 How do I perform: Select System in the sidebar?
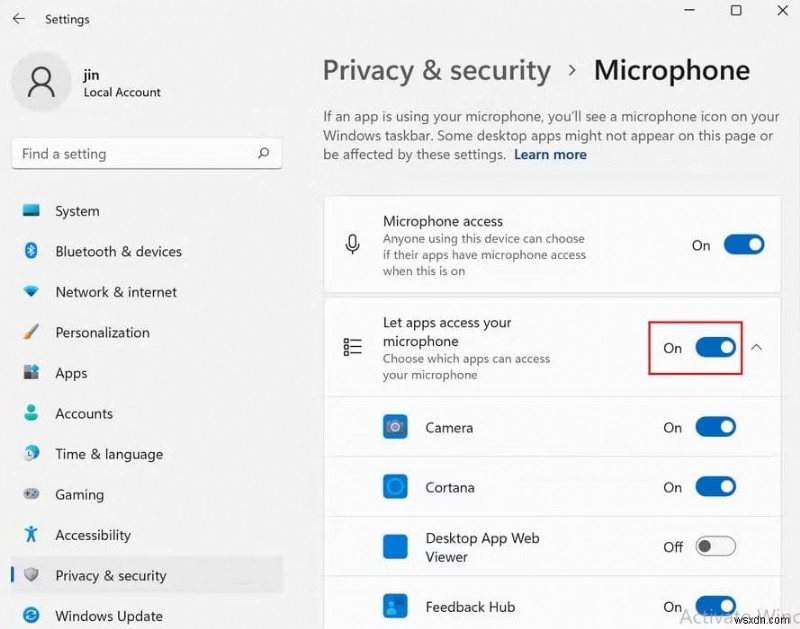77,211
